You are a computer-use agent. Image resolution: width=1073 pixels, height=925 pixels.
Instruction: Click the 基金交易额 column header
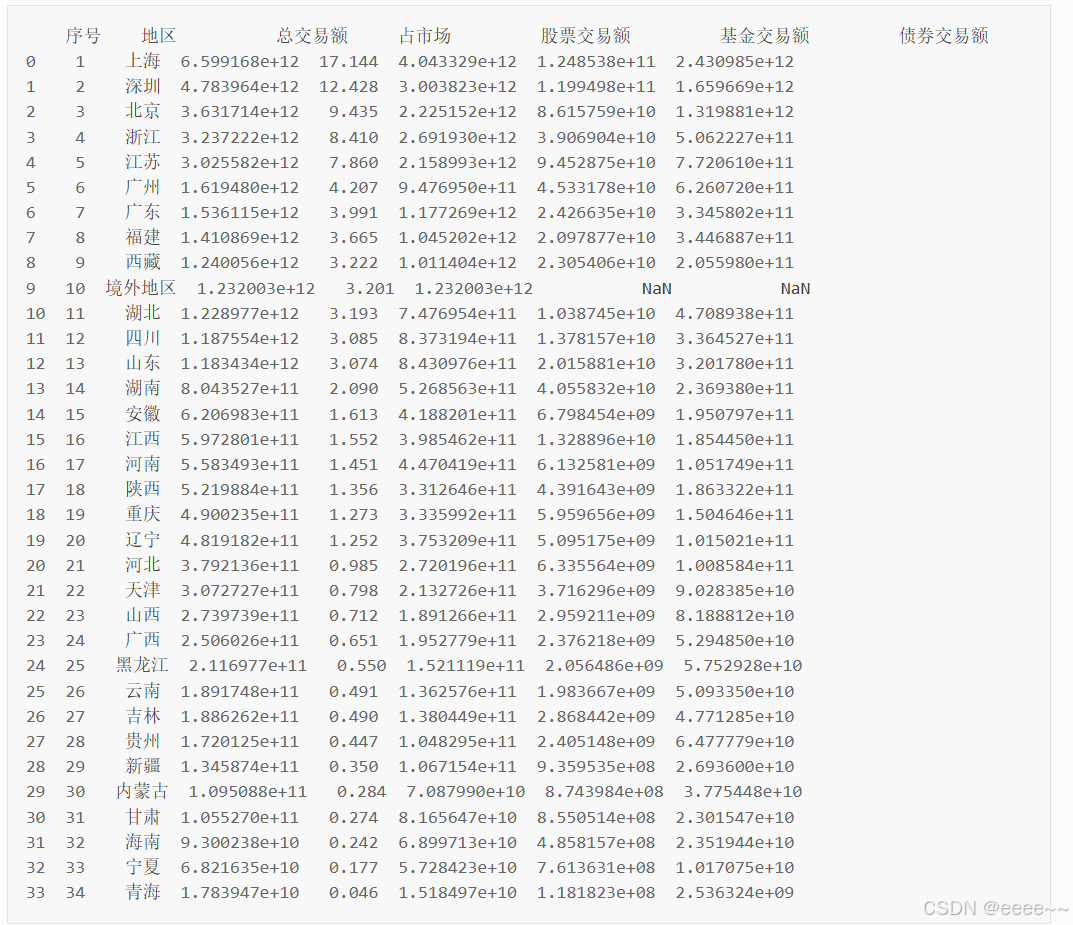[764, 36]
